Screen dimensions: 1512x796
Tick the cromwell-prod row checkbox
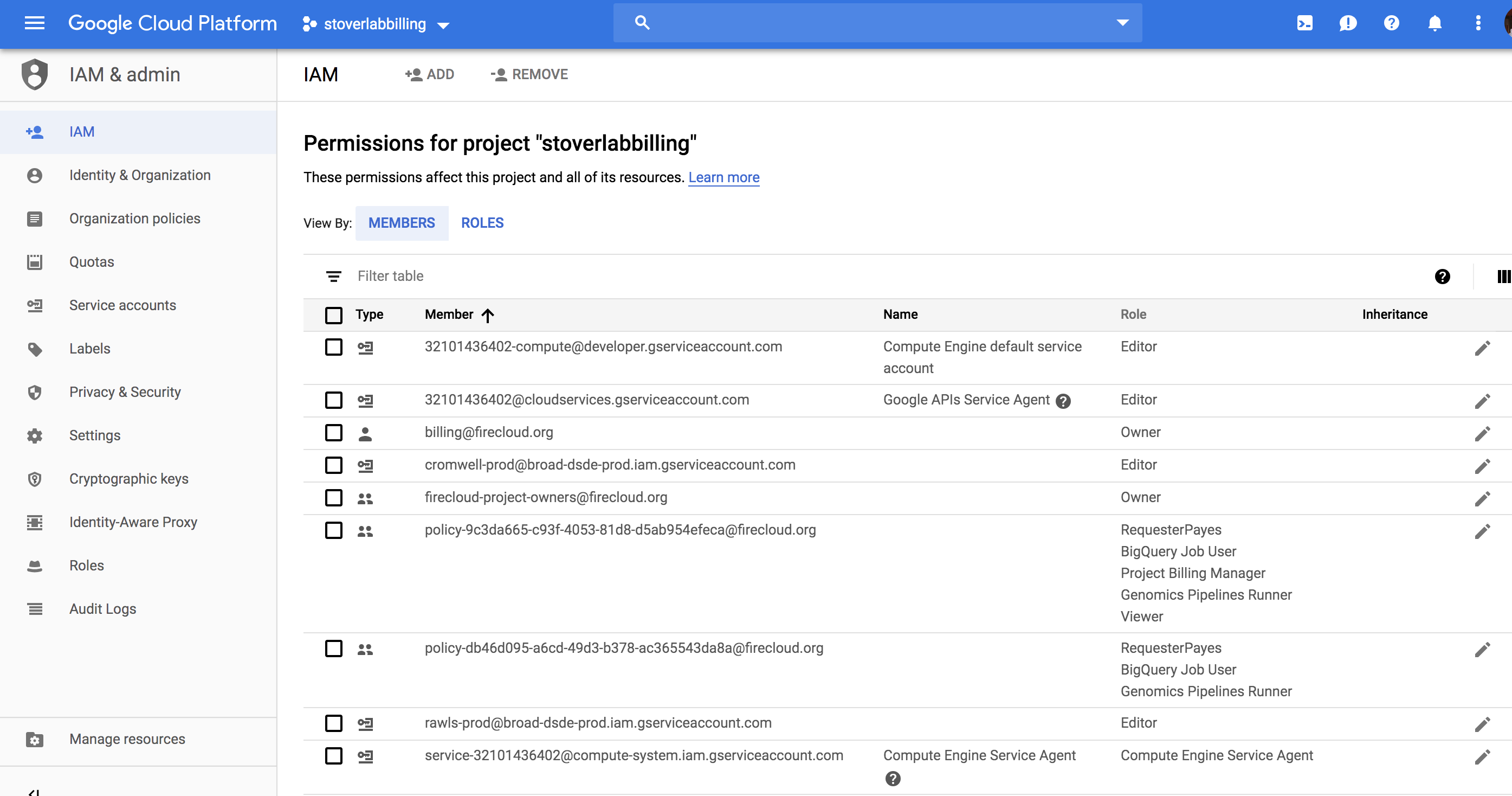pyautogui.click(x=333, y=465)
